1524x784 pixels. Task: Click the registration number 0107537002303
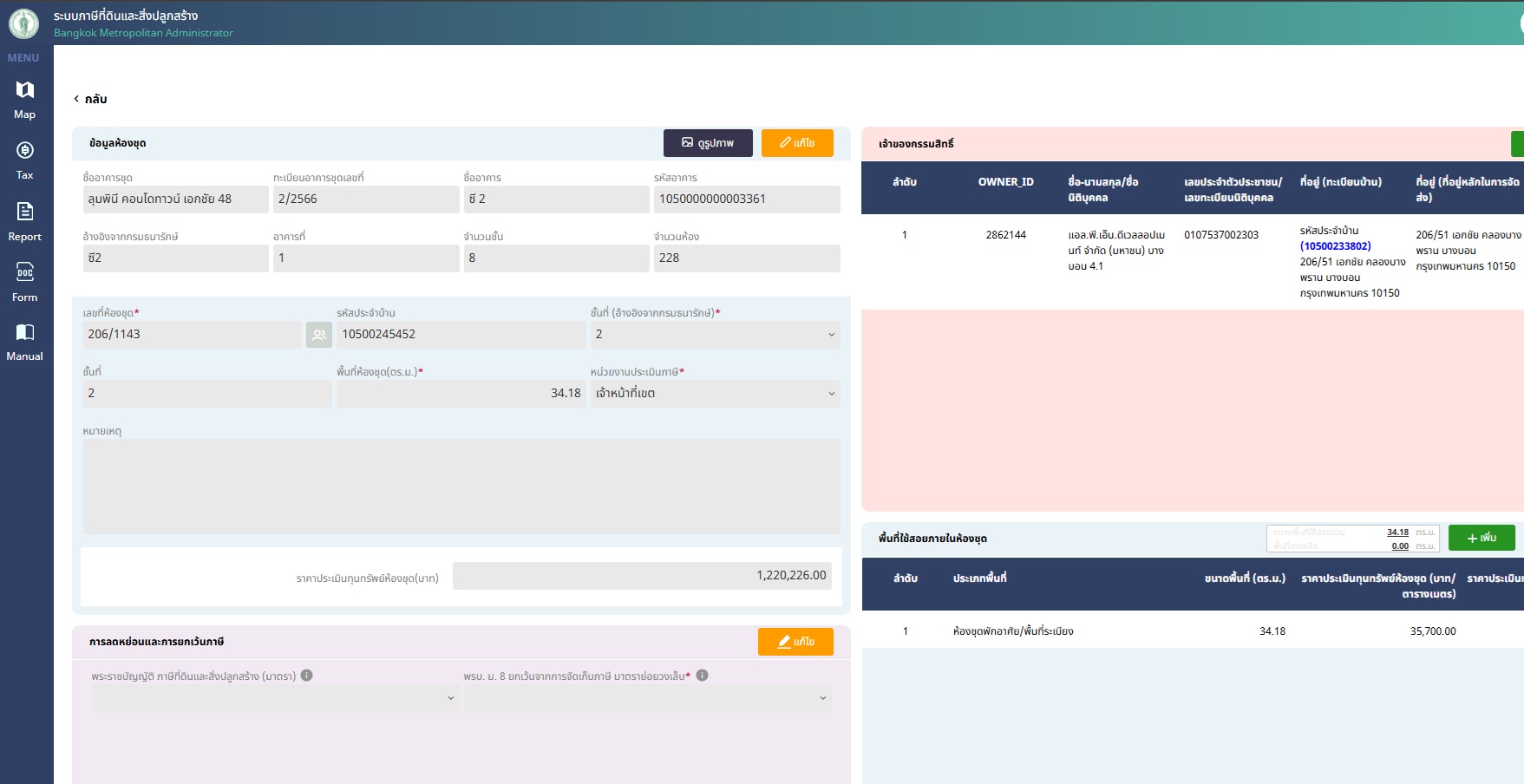click(1221, 235)
